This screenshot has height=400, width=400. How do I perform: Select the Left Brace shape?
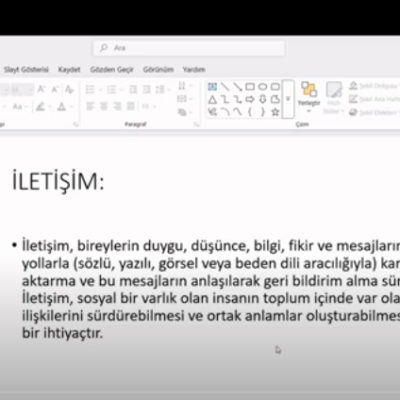[250, 112]
